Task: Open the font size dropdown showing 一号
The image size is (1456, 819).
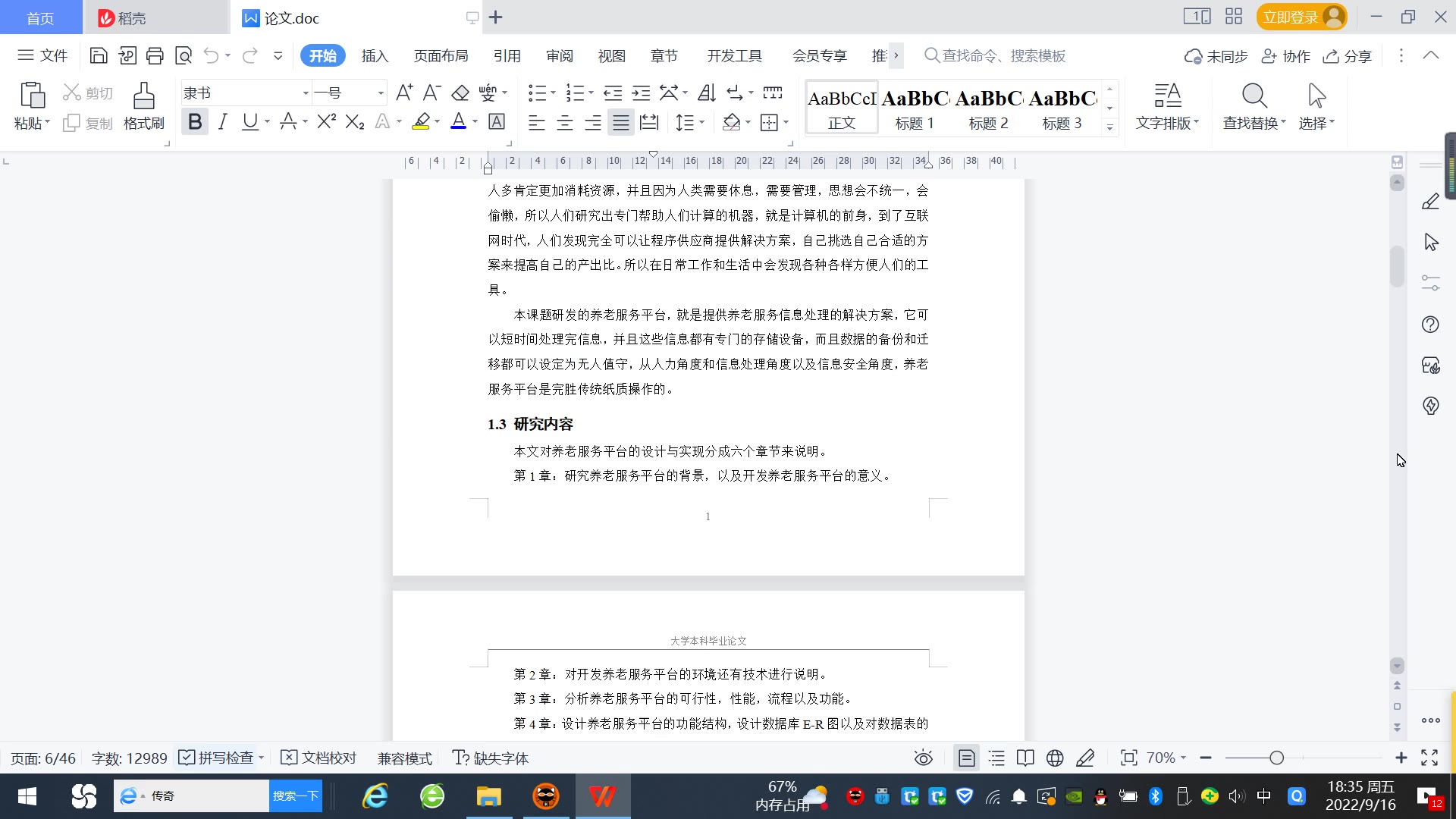Action: click(x=381, y=93)
